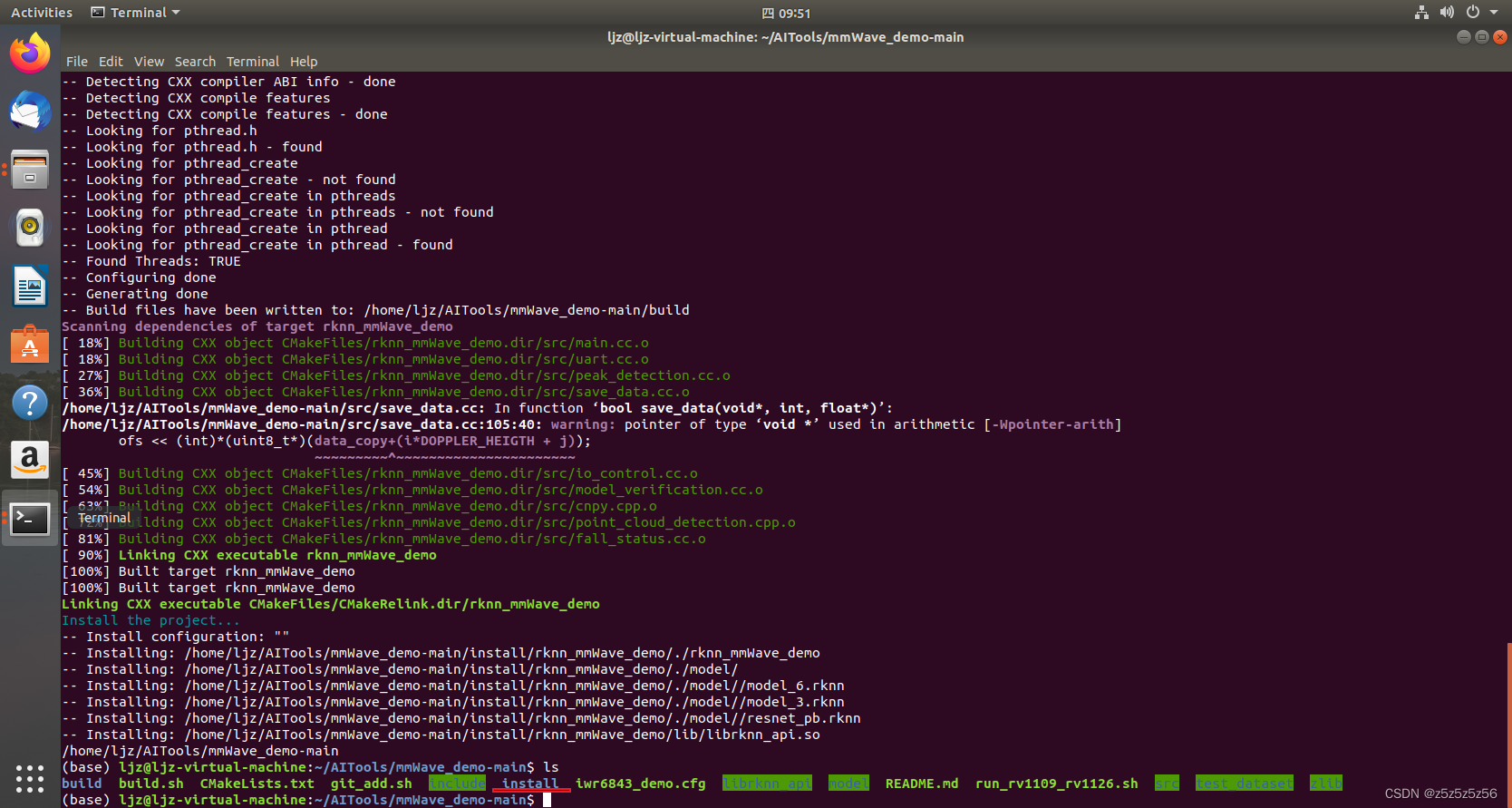This screenshot has height=808, width=1512.
Task: Open the volume speaker icon
Action: [1447, 13]
